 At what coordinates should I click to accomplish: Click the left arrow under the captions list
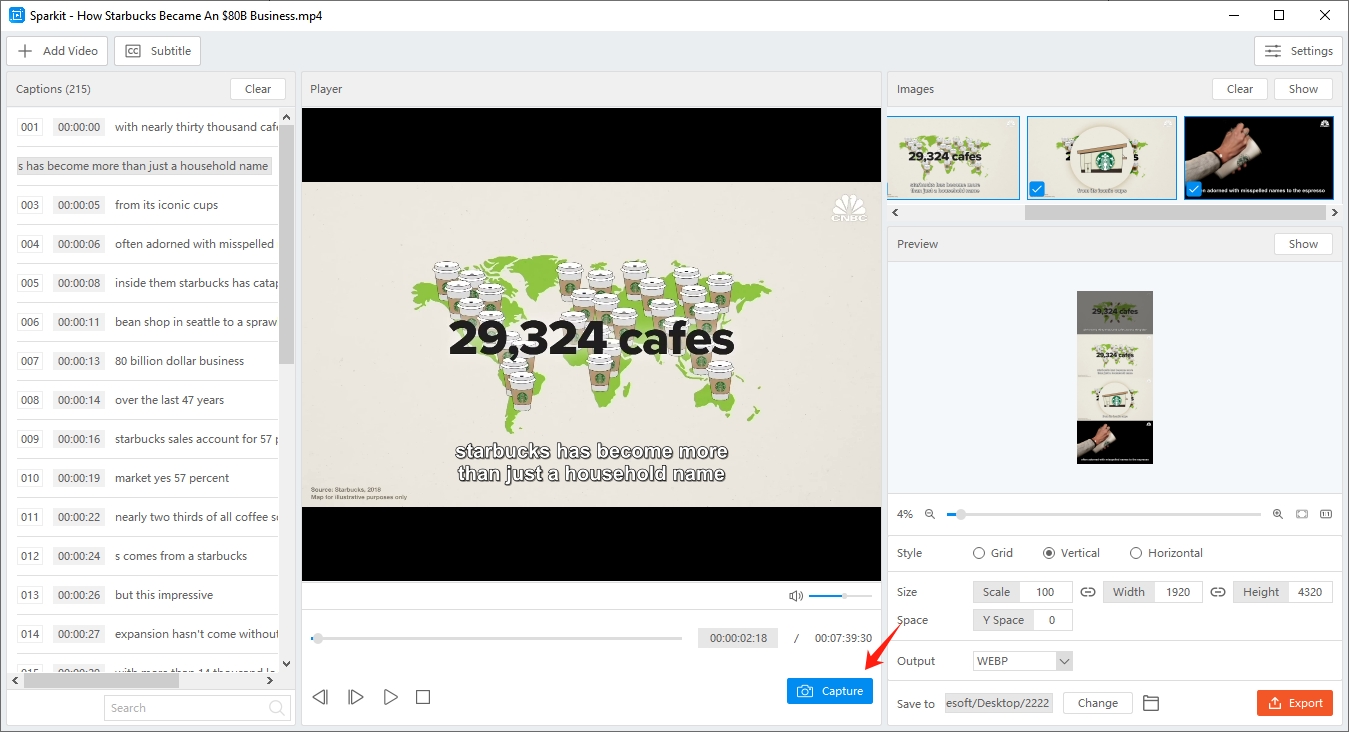pyautogui.click(x=14, y=680)
